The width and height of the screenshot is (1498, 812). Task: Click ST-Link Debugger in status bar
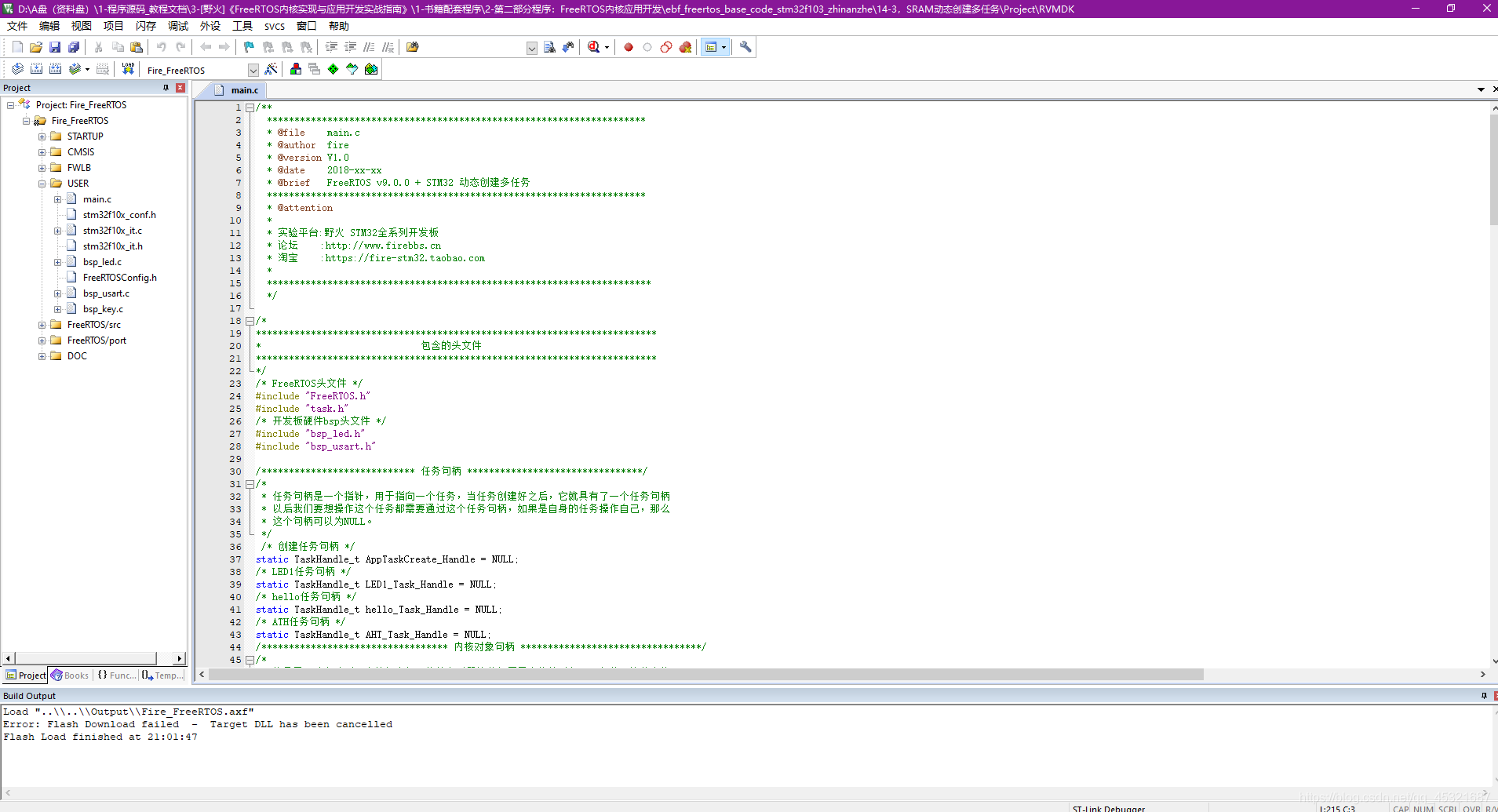click(x=1108, y=809)
